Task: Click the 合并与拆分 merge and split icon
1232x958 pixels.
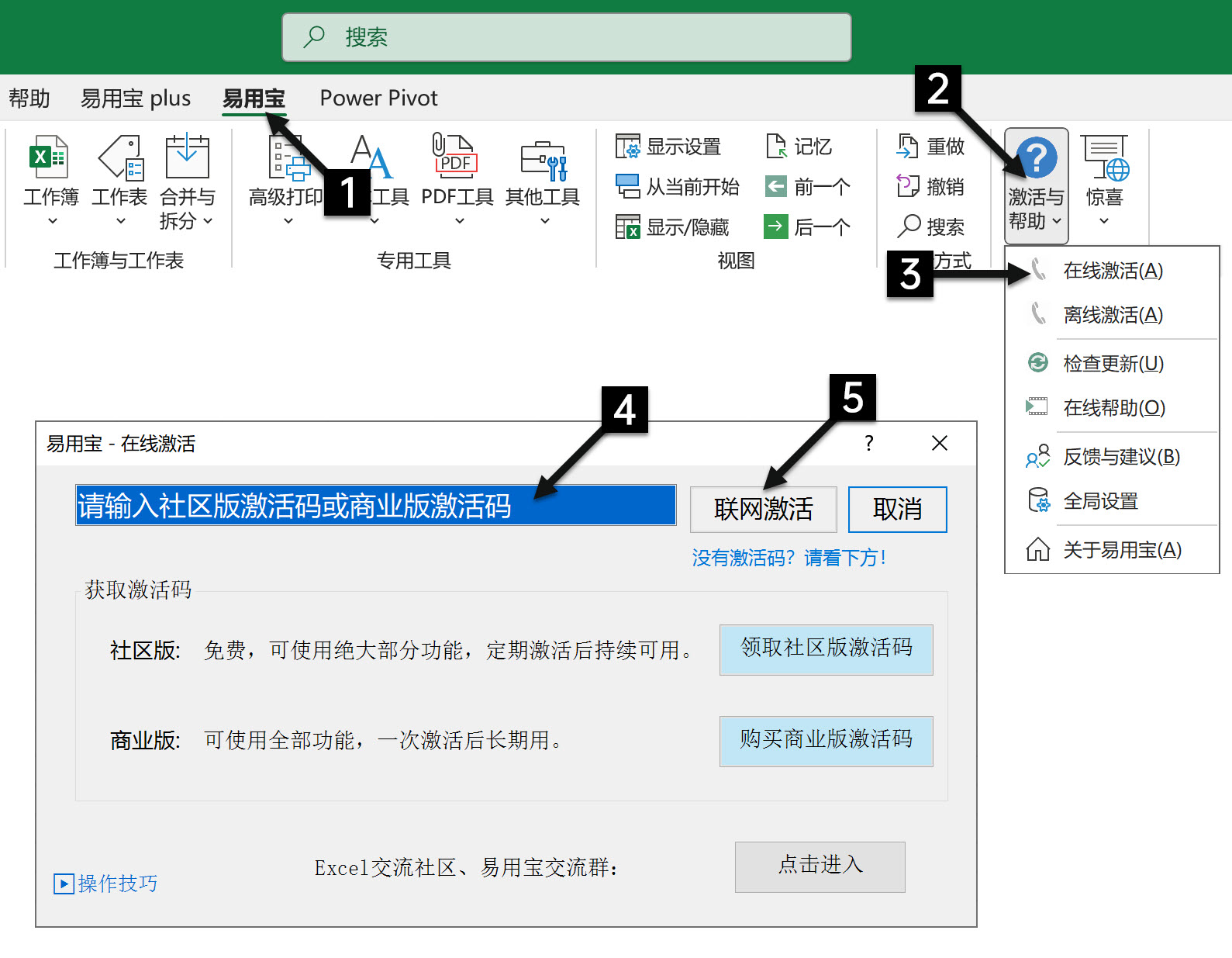Action: click(x=187, y=156)
